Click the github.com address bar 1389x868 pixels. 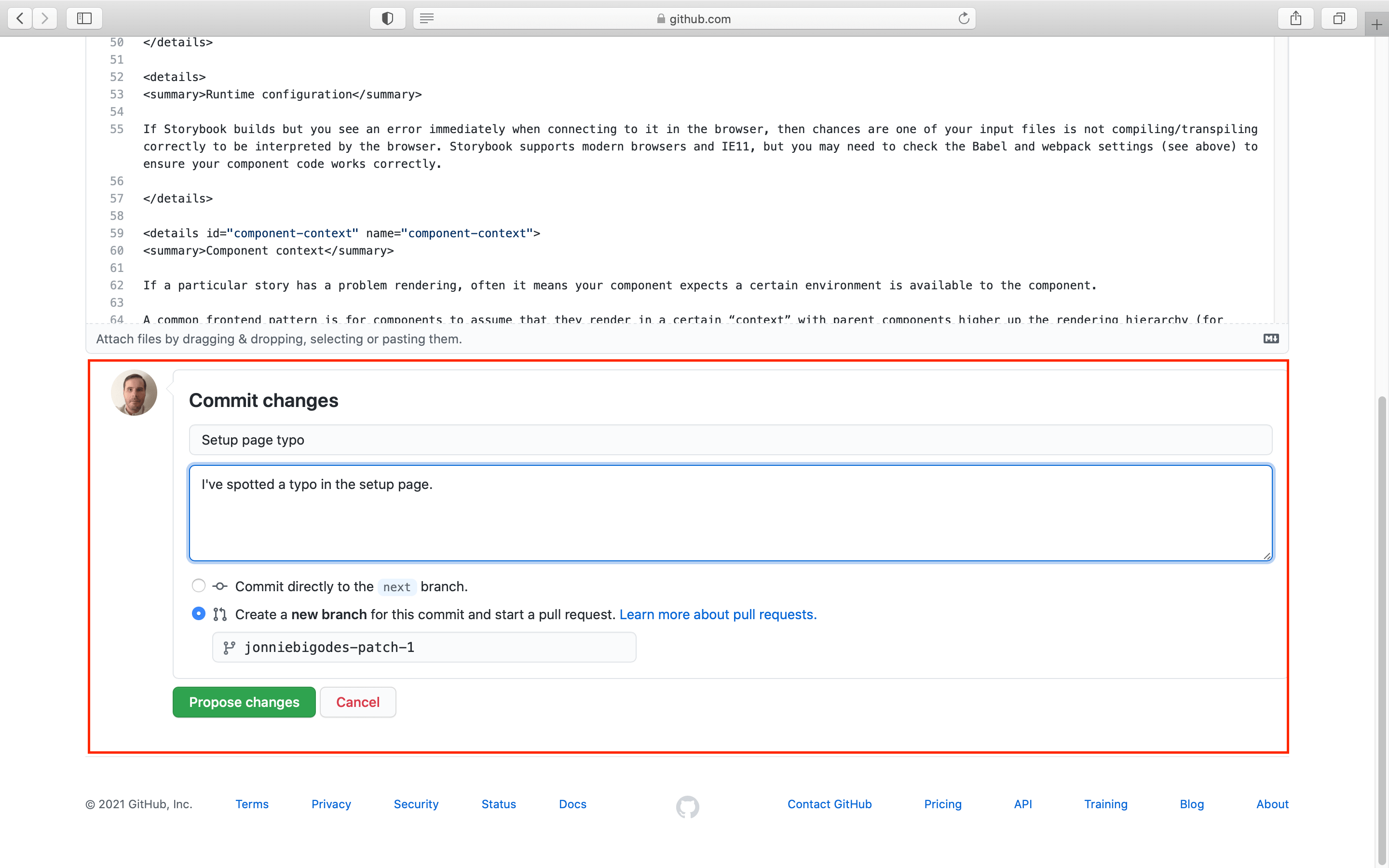(694, 18)
